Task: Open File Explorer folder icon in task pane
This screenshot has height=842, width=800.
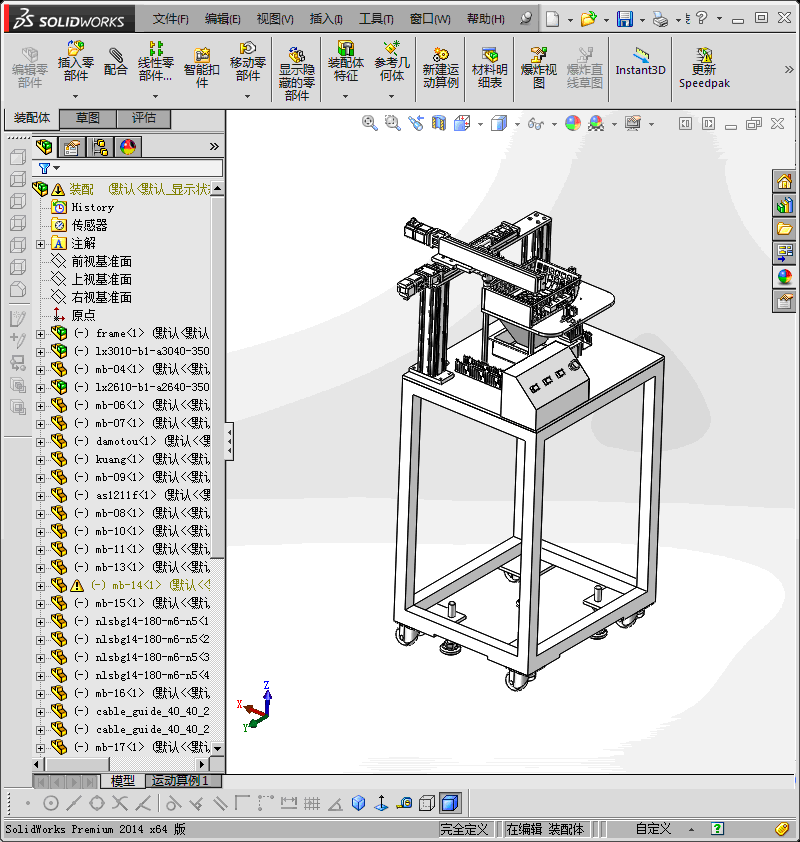Action: coord(784,229)
